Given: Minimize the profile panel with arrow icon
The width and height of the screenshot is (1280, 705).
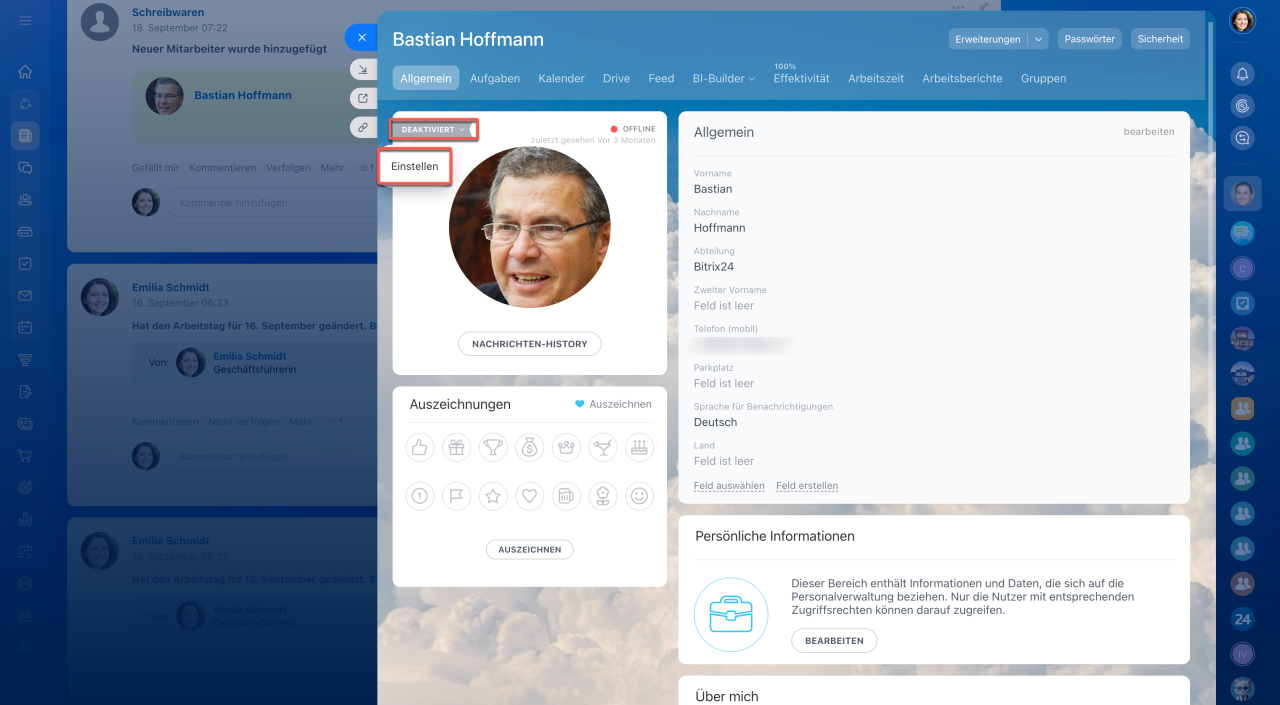Looking at the screenshot, I should click(361, 69).
